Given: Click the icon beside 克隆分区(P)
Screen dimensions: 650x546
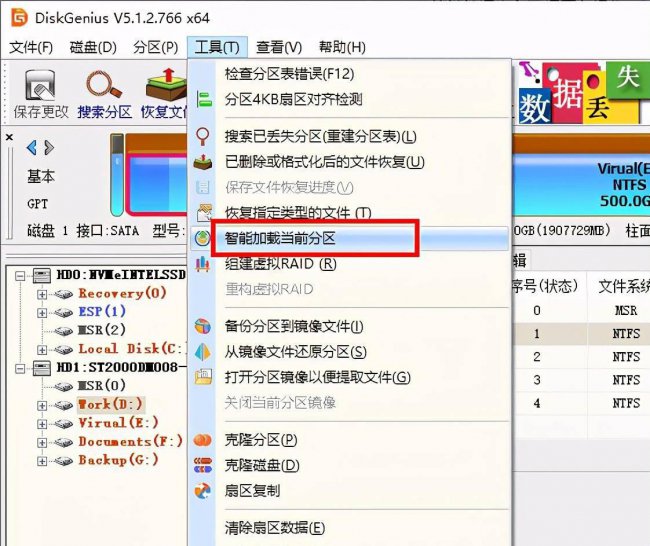Looking at the screenshot, I should [x=203, y=440].
